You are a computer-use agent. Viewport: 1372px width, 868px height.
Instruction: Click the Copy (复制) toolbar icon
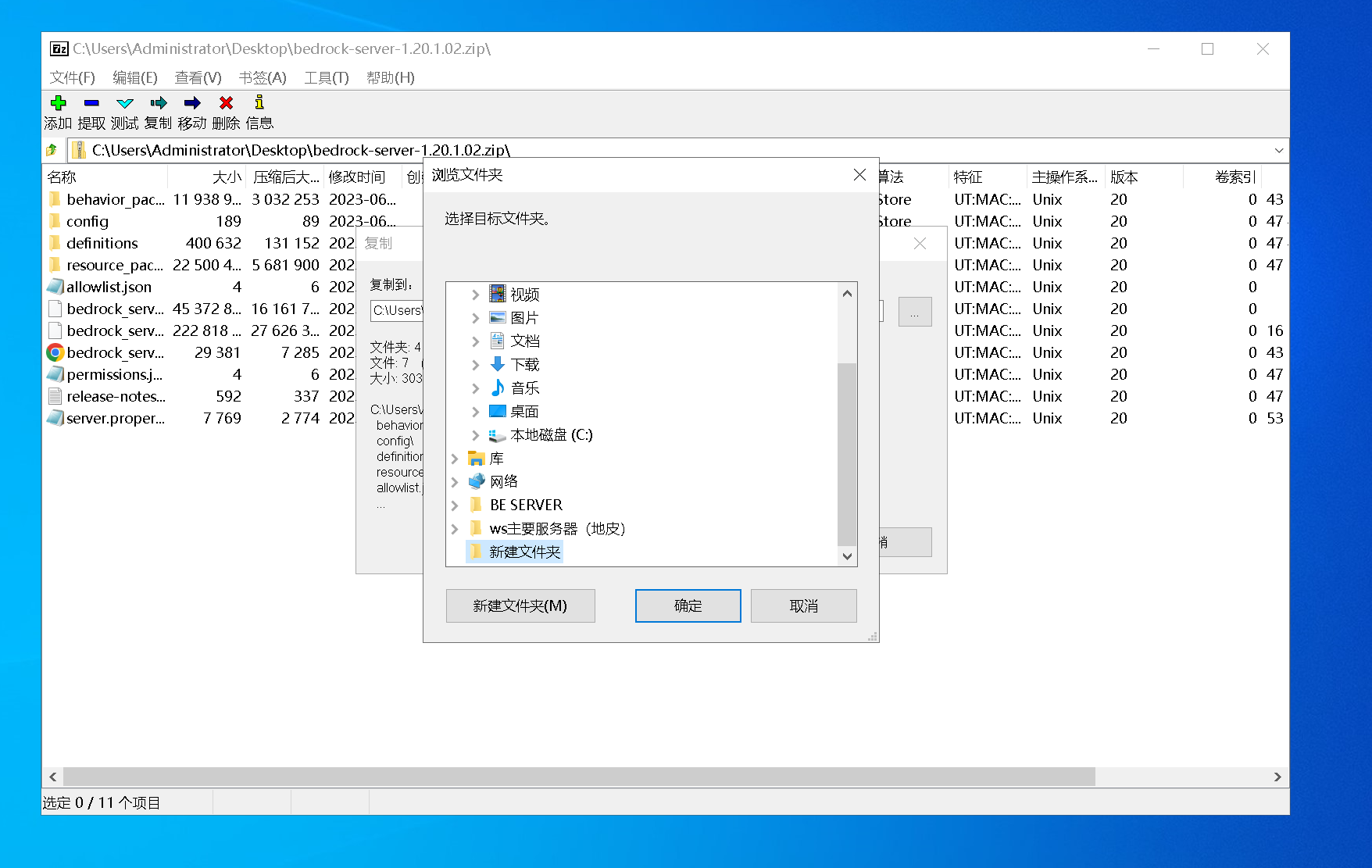[159, 103]
